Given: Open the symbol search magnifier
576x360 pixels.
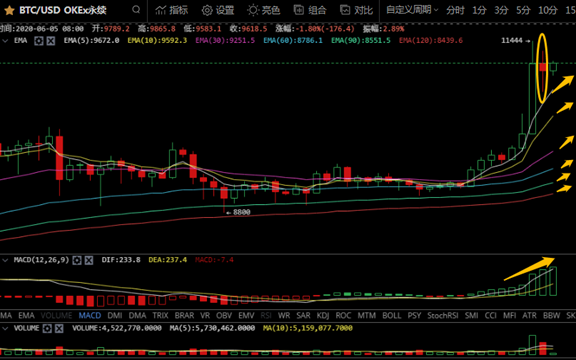Looking at the screenshot, I should 136,10.
